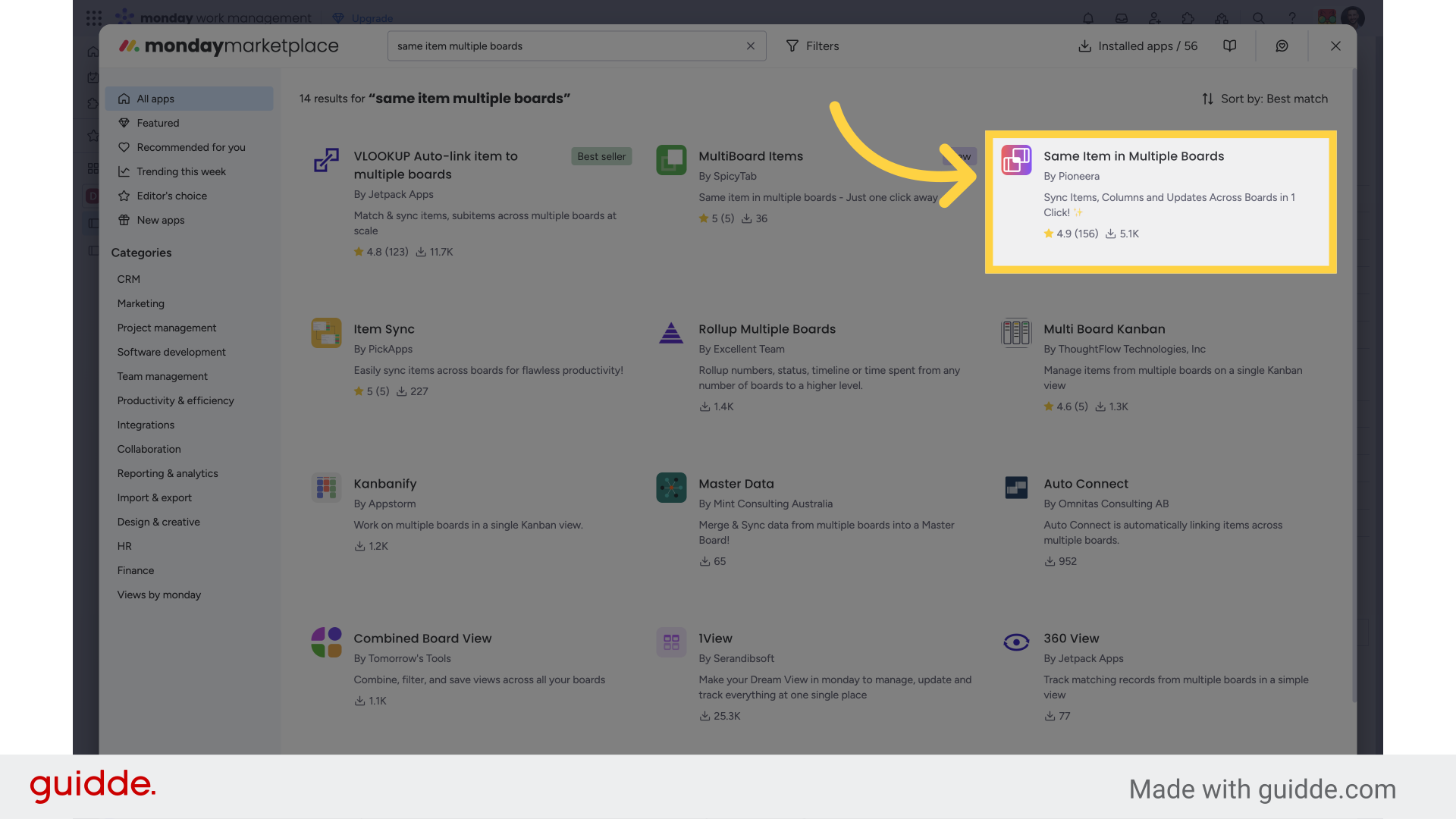Select Reporting & analytics category
The image size is (1456, 819).
[x=168, y=473]
